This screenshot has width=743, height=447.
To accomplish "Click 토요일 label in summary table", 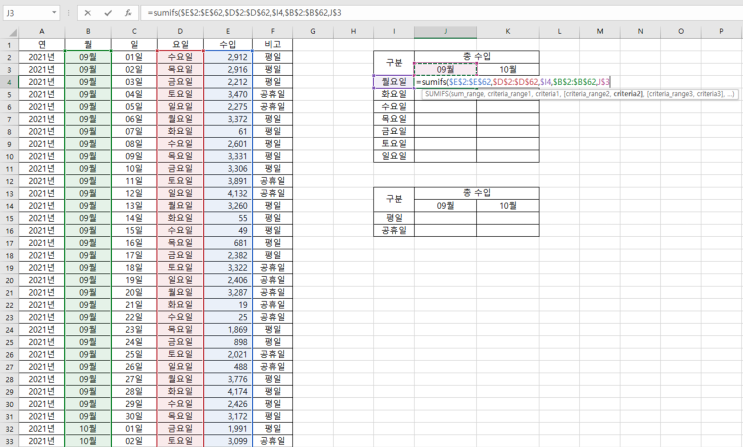I will tap(394, 144).
